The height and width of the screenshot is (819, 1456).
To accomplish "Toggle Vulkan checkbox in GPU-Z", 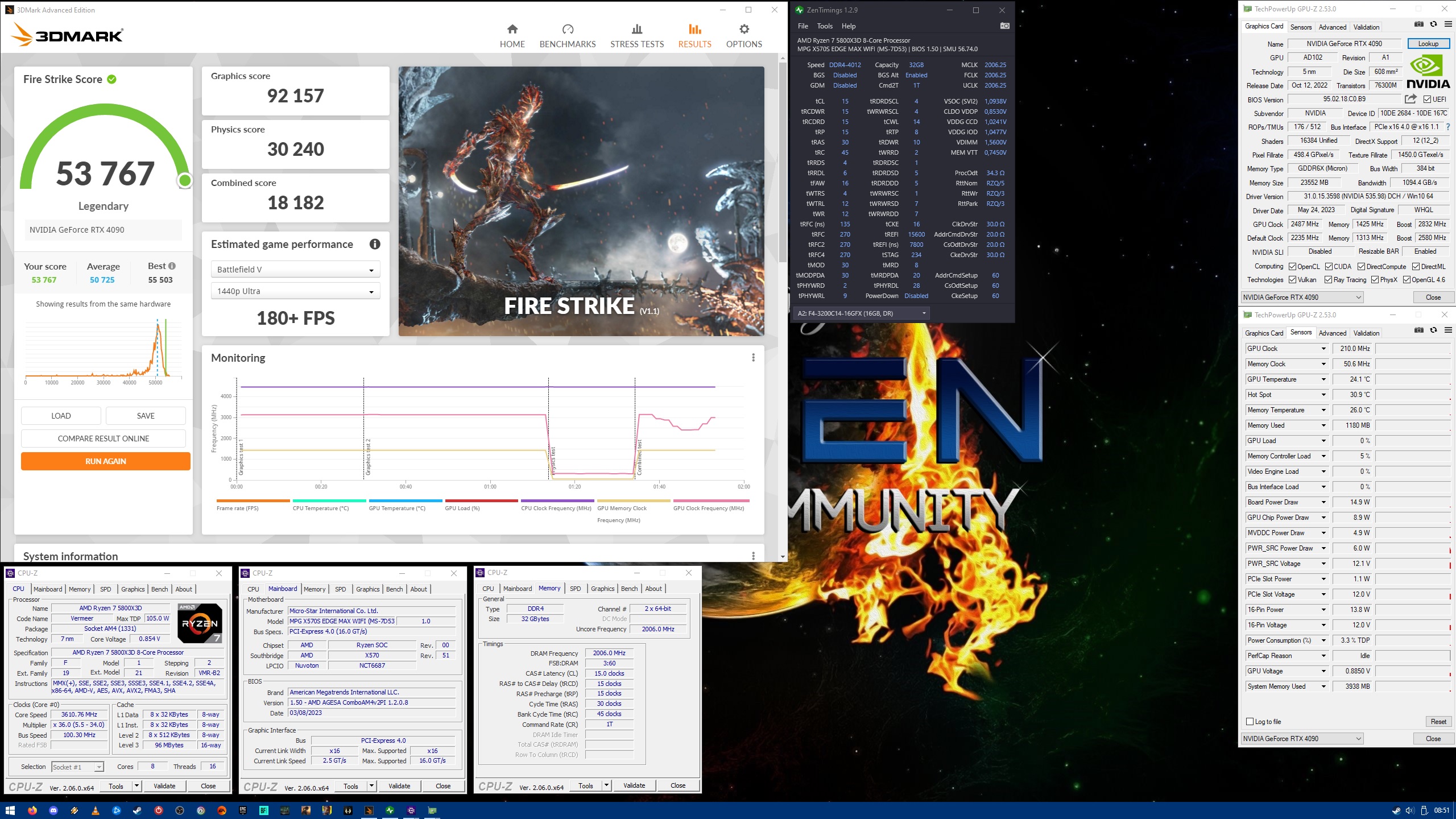I will tap(1292, 280).
